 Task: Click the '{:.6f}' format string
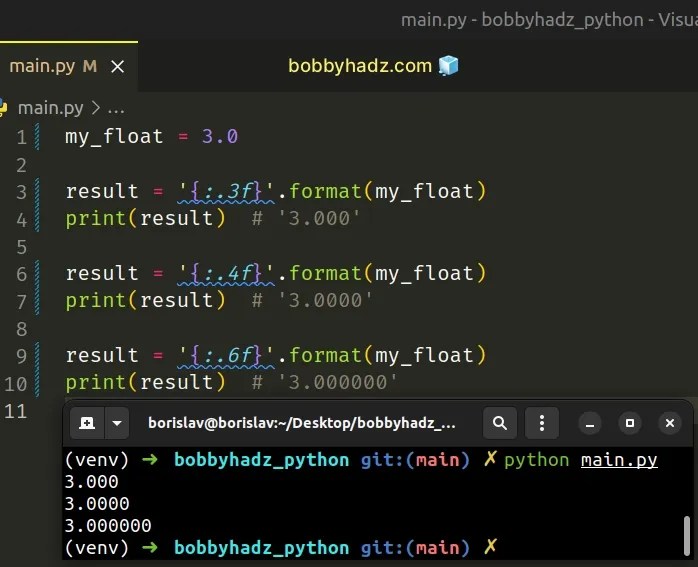226,355
